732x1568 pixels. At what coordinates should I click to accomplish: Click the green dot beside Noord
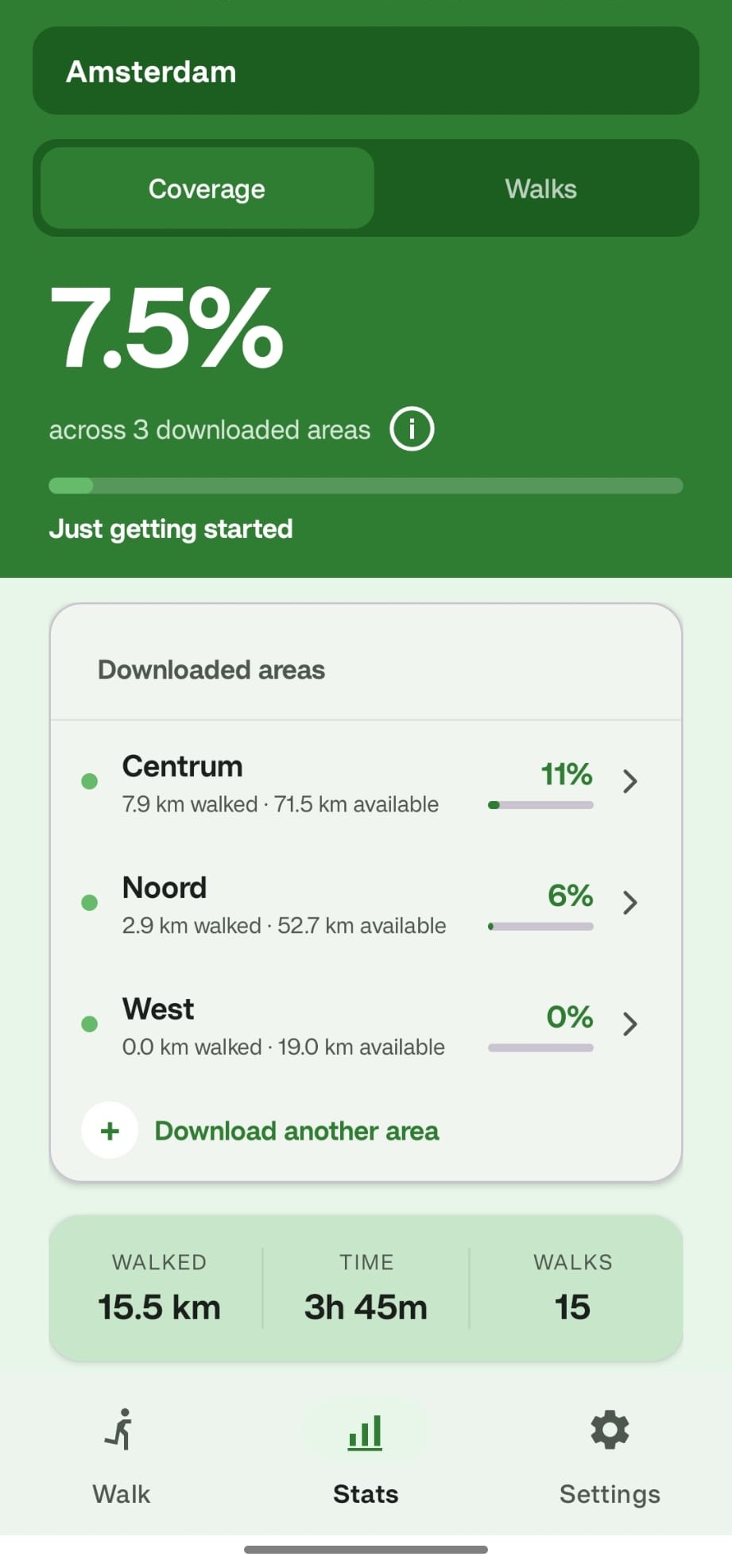[x=90, y=903]
